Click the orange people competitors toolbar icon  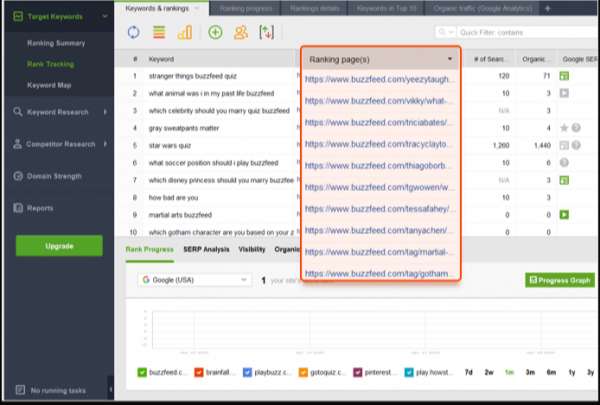pos(241,32)
